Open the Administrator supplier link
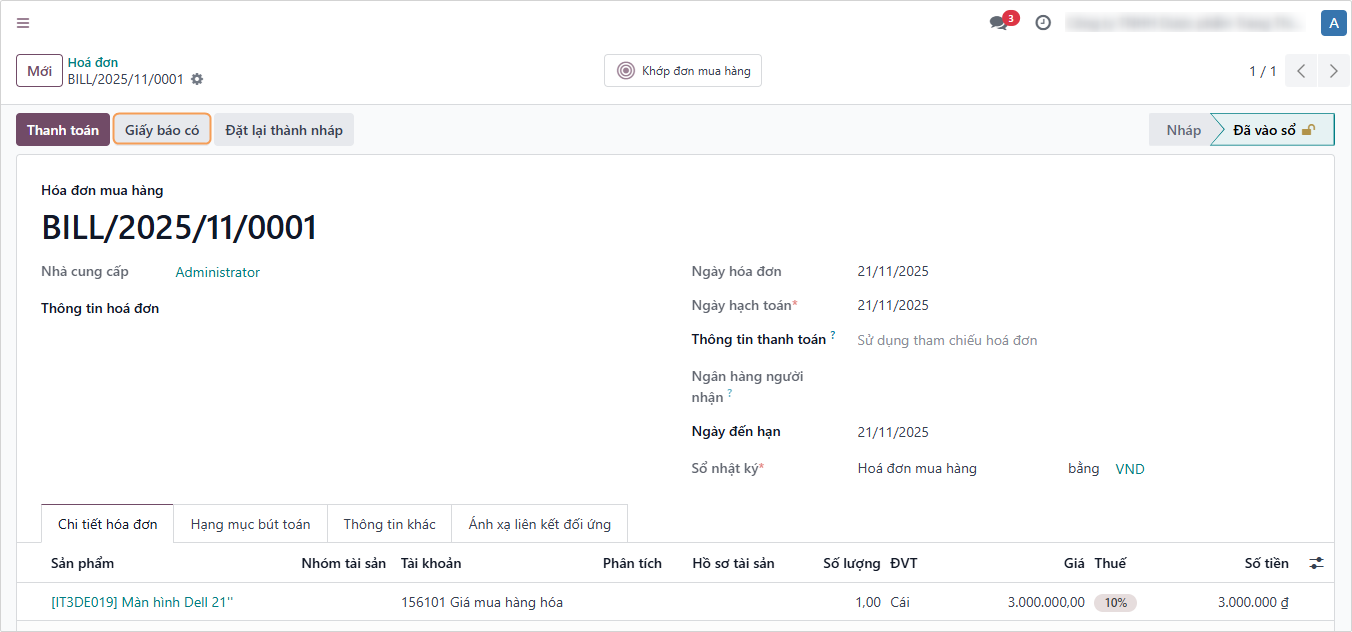 click(x=217, y=272)
